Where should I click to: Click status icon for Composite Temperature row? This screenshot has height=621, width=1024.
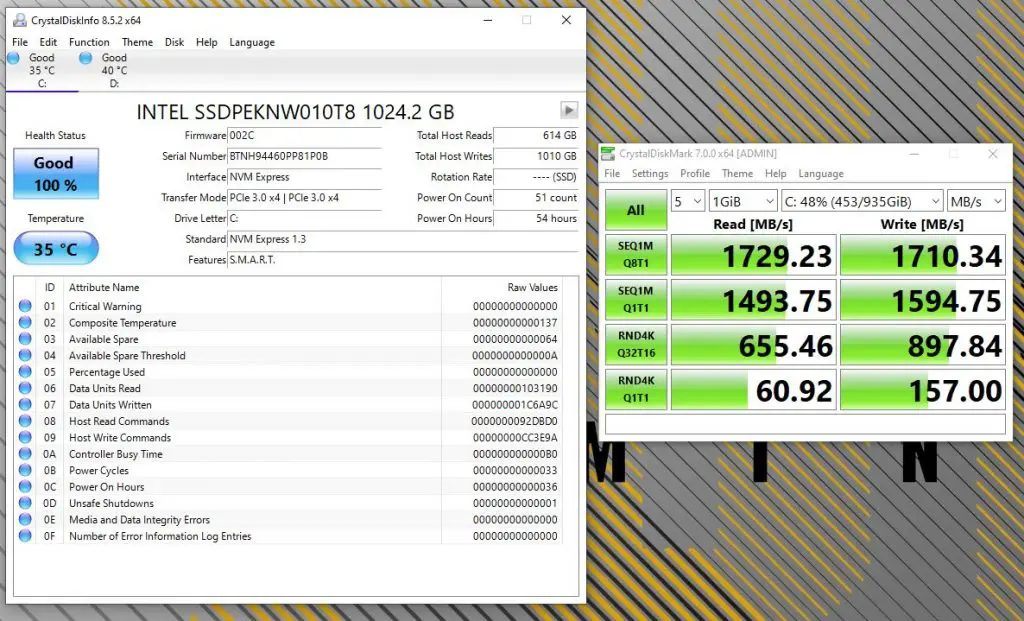pyautogui.click(x=25, y=322)
